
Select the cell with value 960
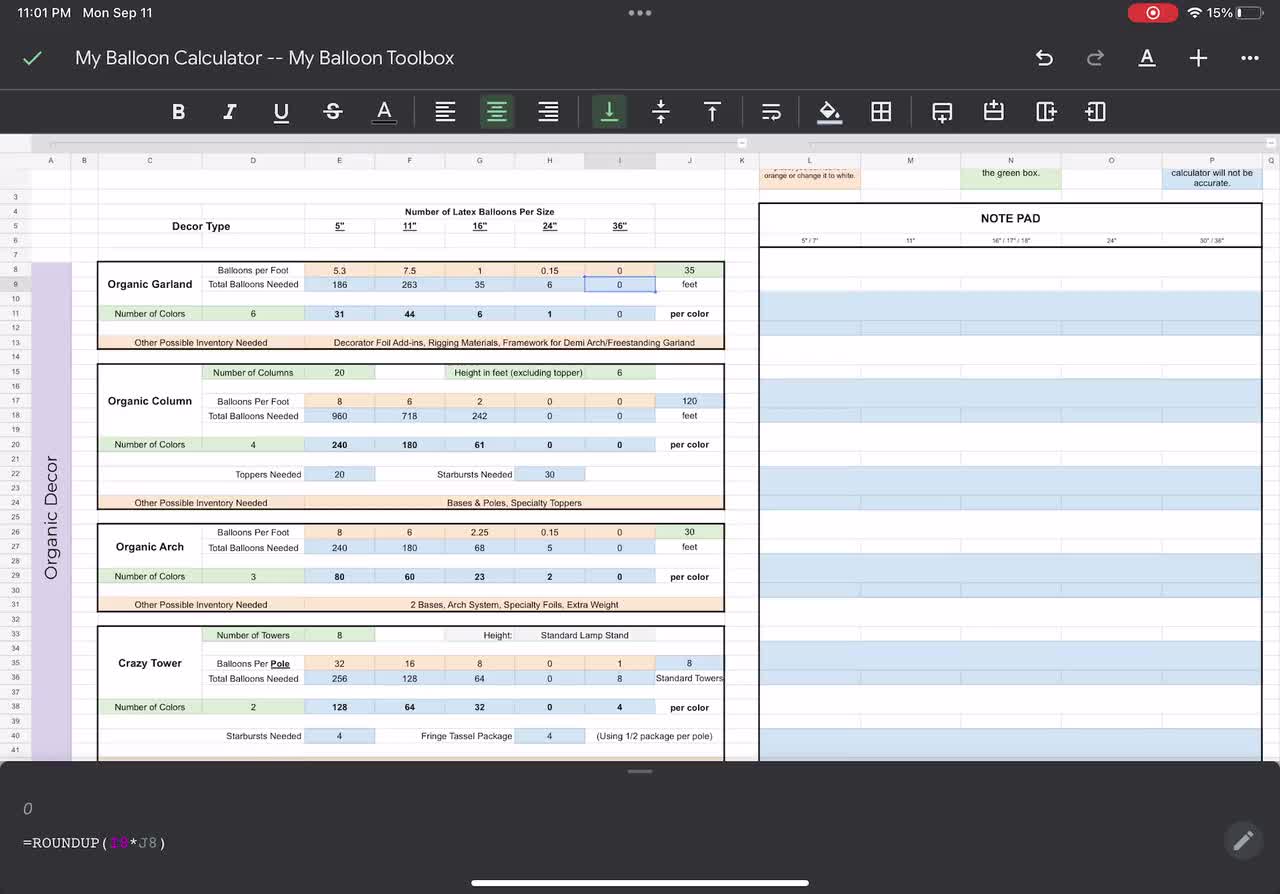click(x=339, y=416)
